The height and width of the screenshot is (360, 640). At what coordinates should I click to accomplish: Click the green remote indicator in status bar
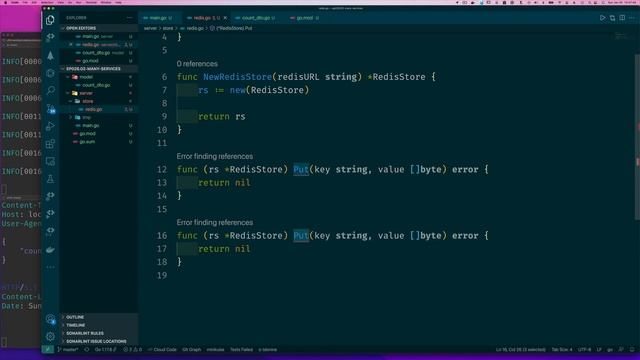click(x=47, y=350)
